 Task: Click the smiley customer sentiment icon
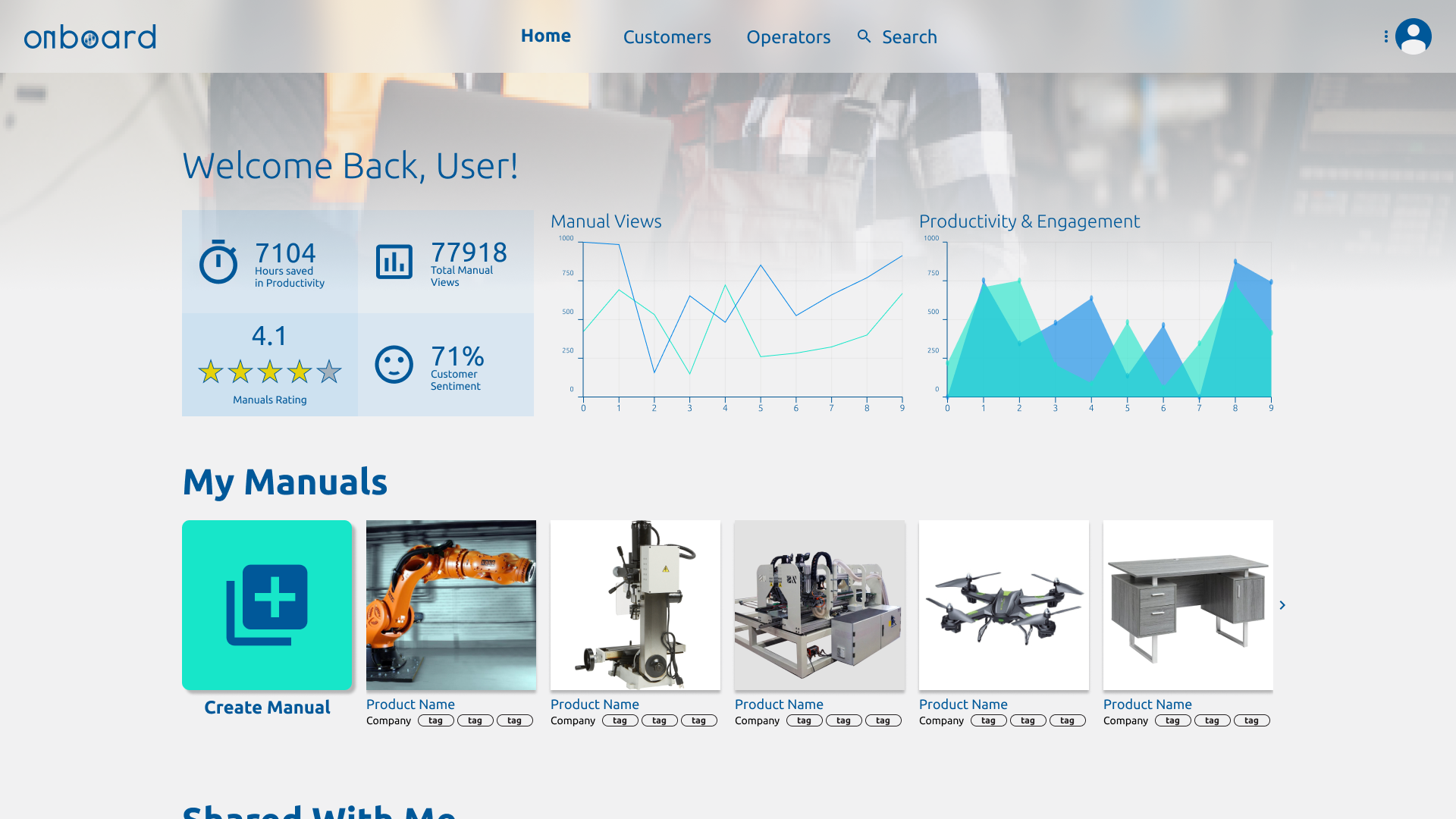pos(394,365)
